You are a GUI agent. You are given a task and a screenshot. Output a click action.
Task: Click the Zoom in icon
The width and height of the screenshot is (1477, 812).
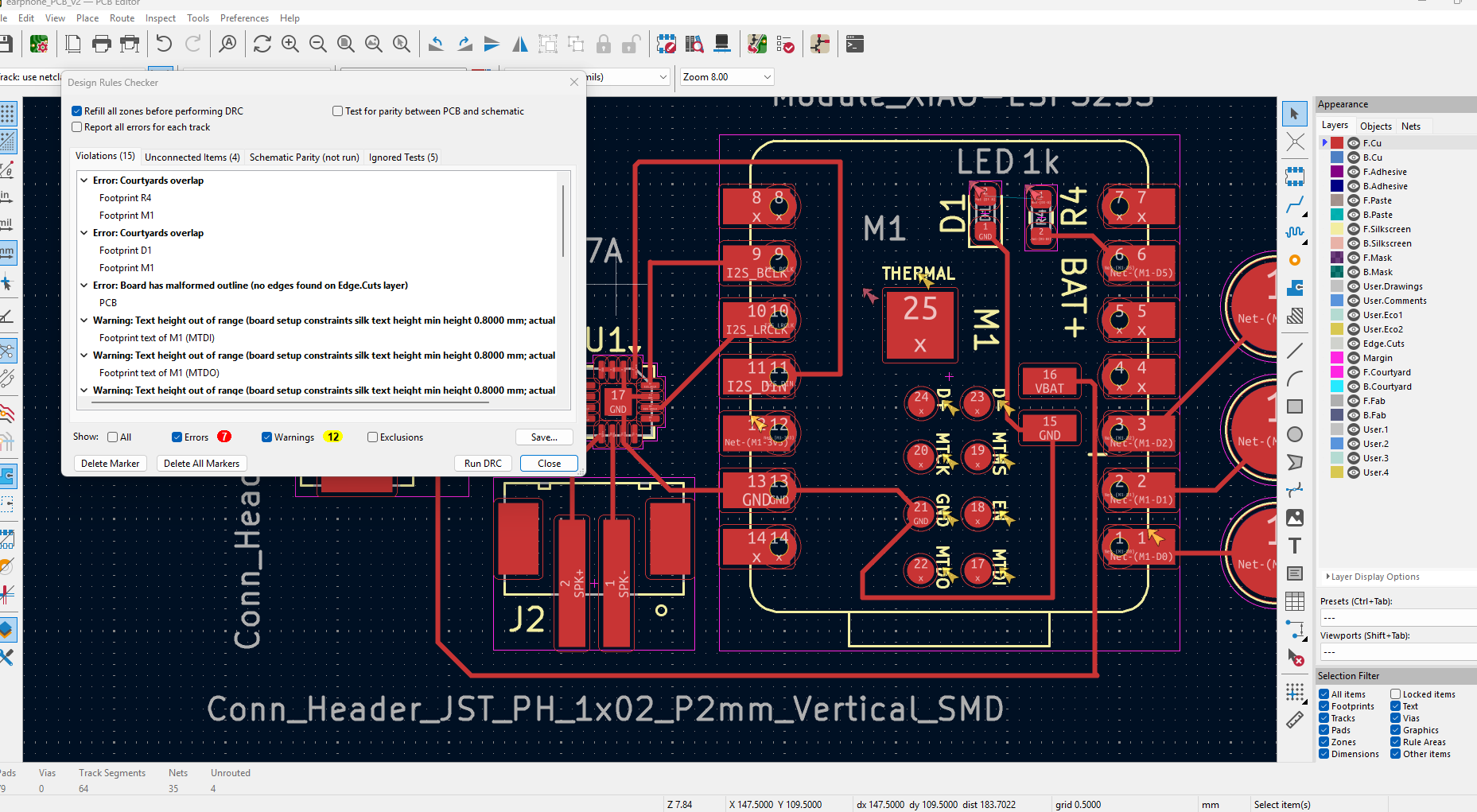pyautogui.click(x=290, y=45)
